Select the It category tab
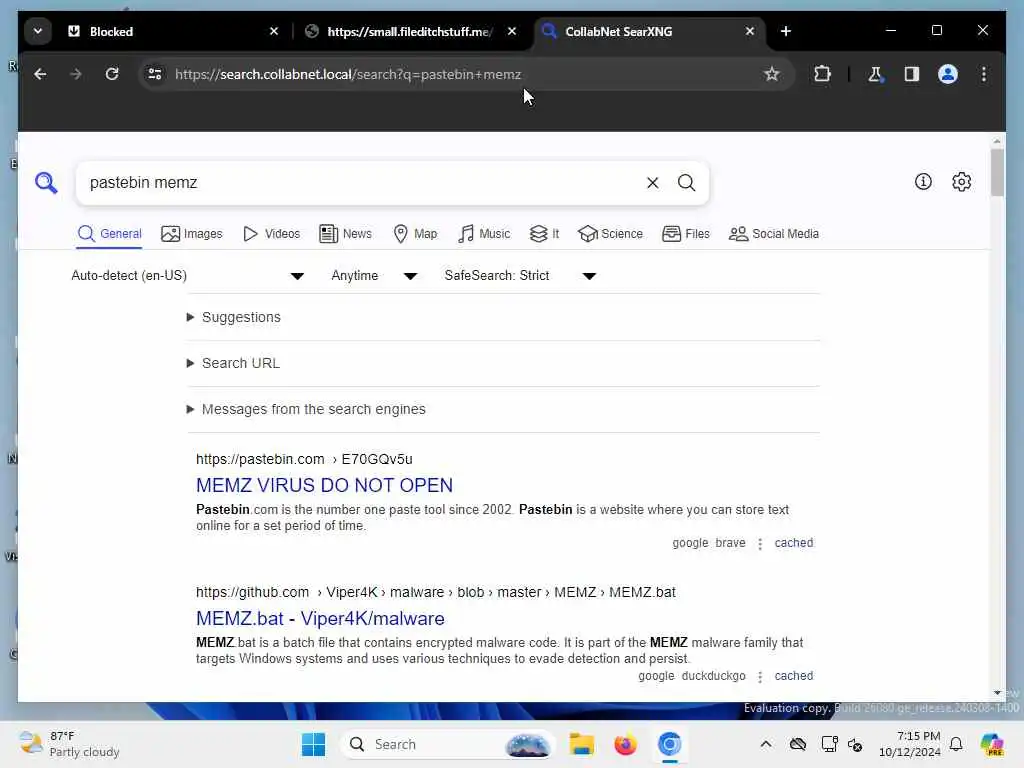This screenshot has height=768, width=1024. tap(545, 234)
